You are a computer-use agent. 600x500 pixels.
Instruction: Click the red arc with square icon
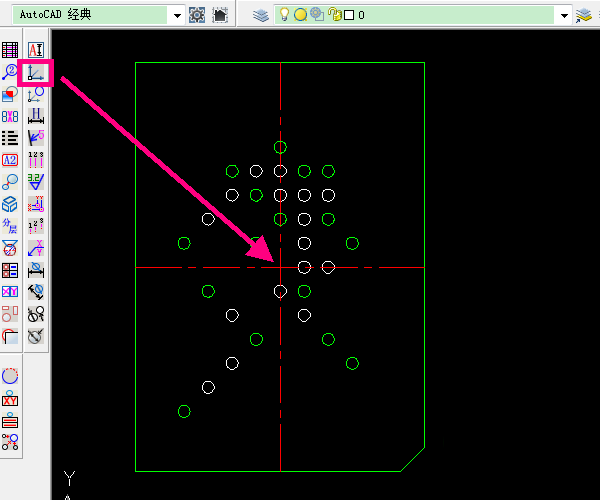coord(10,336)
